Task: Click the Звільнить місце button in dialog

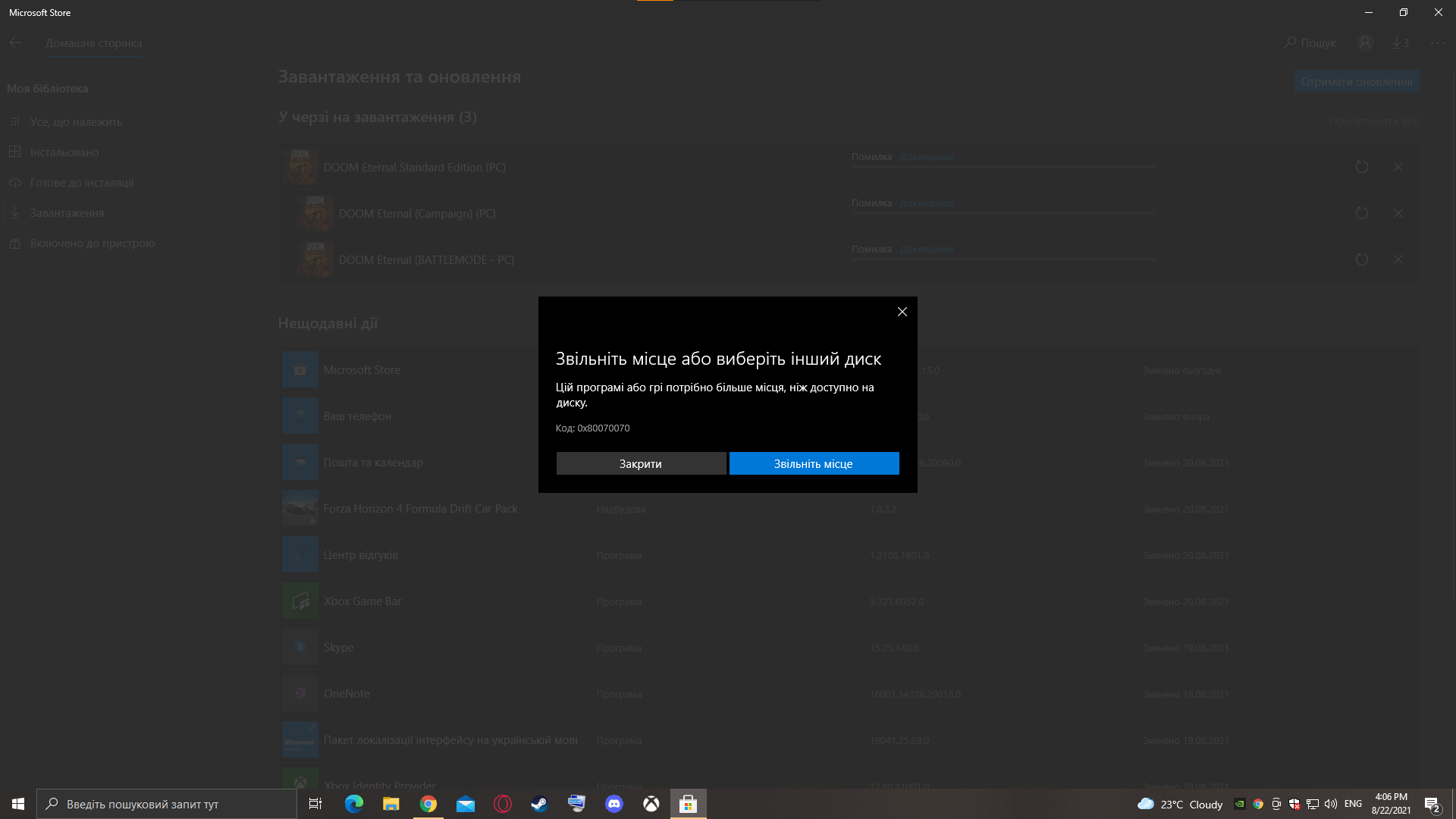Action: pos(814,463)
